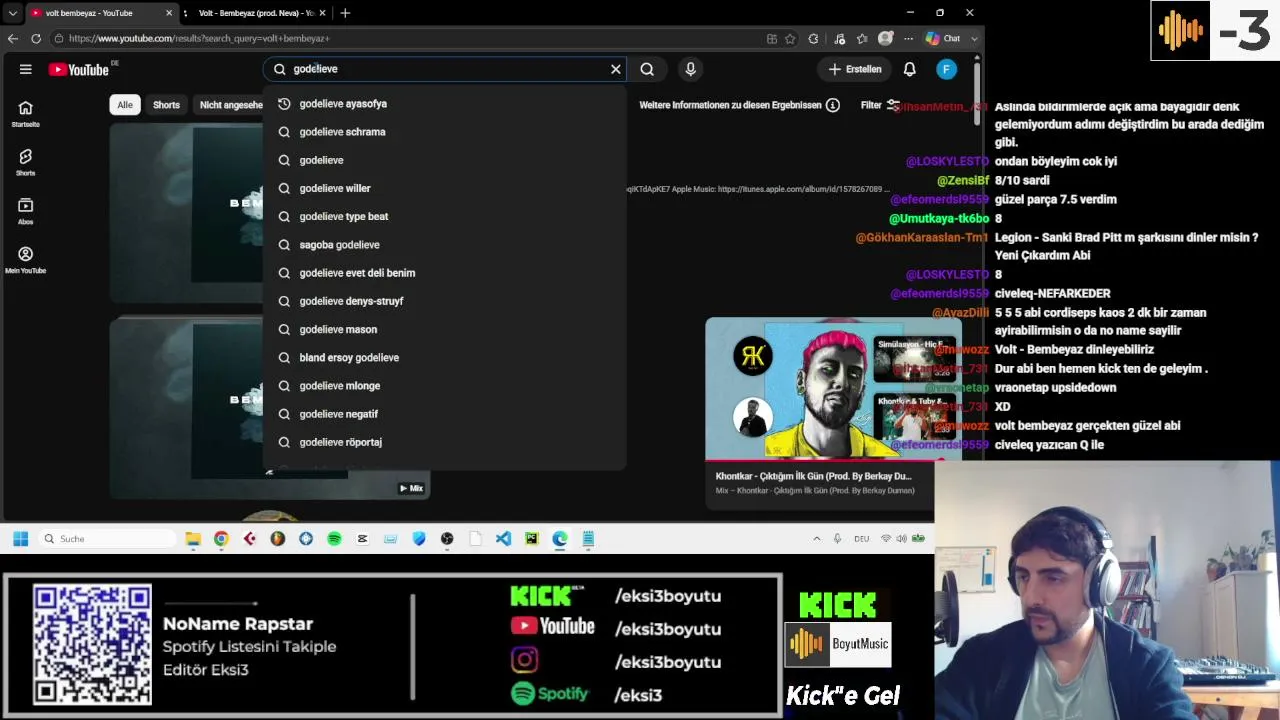The image size is (1280, 720).
Task: Select the Alle filter chip
Action: click(125, 105)
